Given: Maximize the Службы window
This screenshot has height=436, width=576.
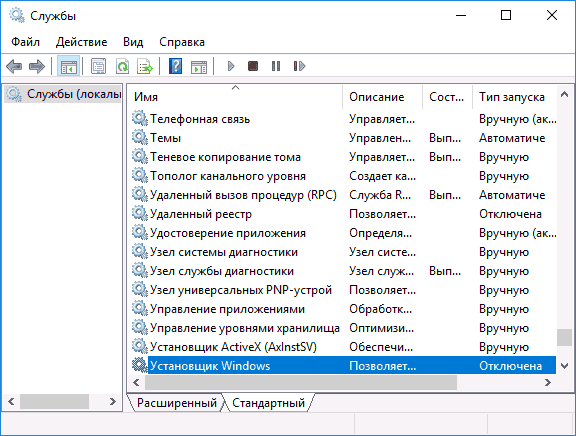Looking at the screenshot, I should 506,15.
